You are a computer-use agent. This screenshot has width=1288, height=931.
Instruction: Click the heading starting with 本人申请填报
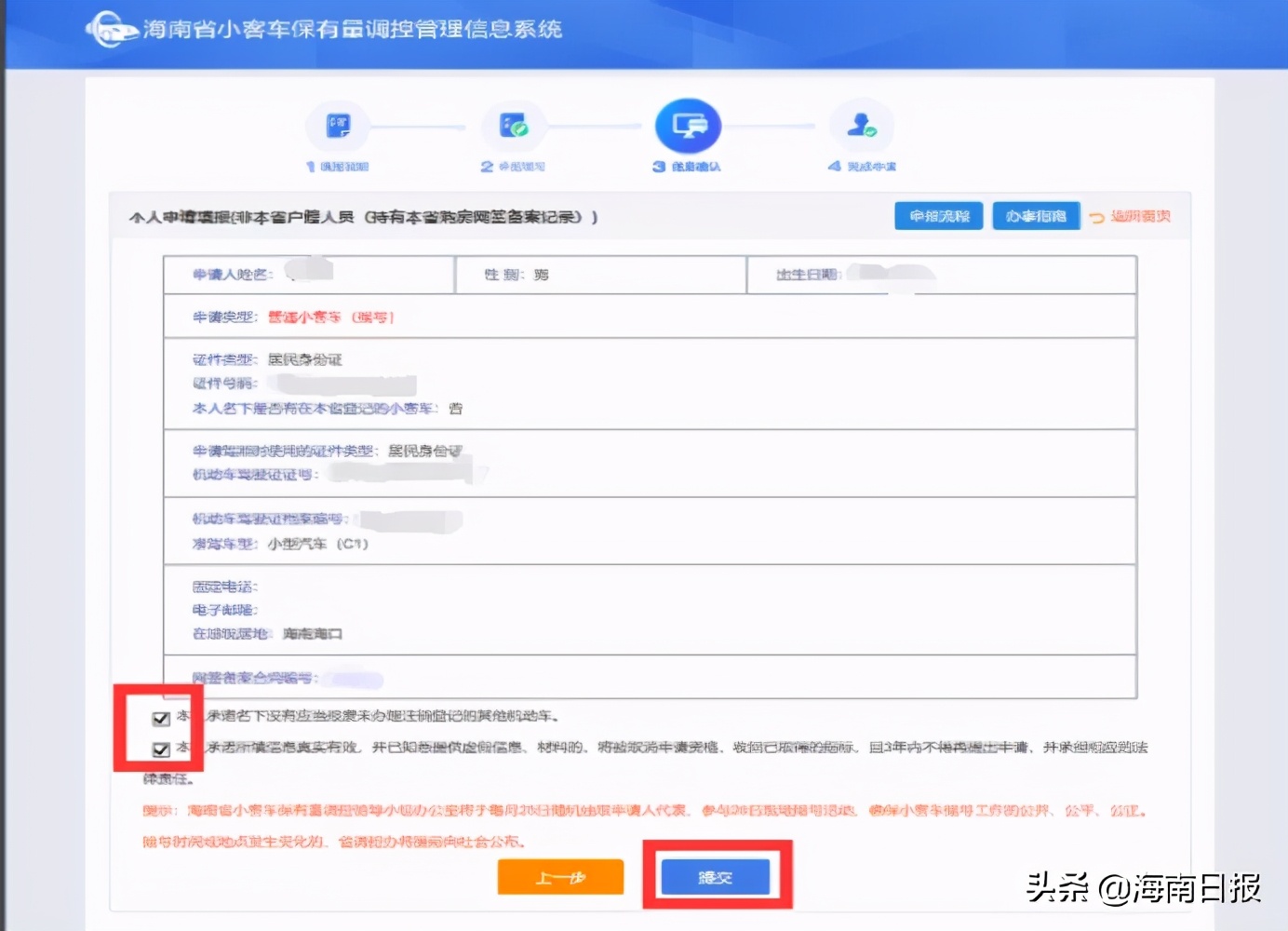(364, 217)
